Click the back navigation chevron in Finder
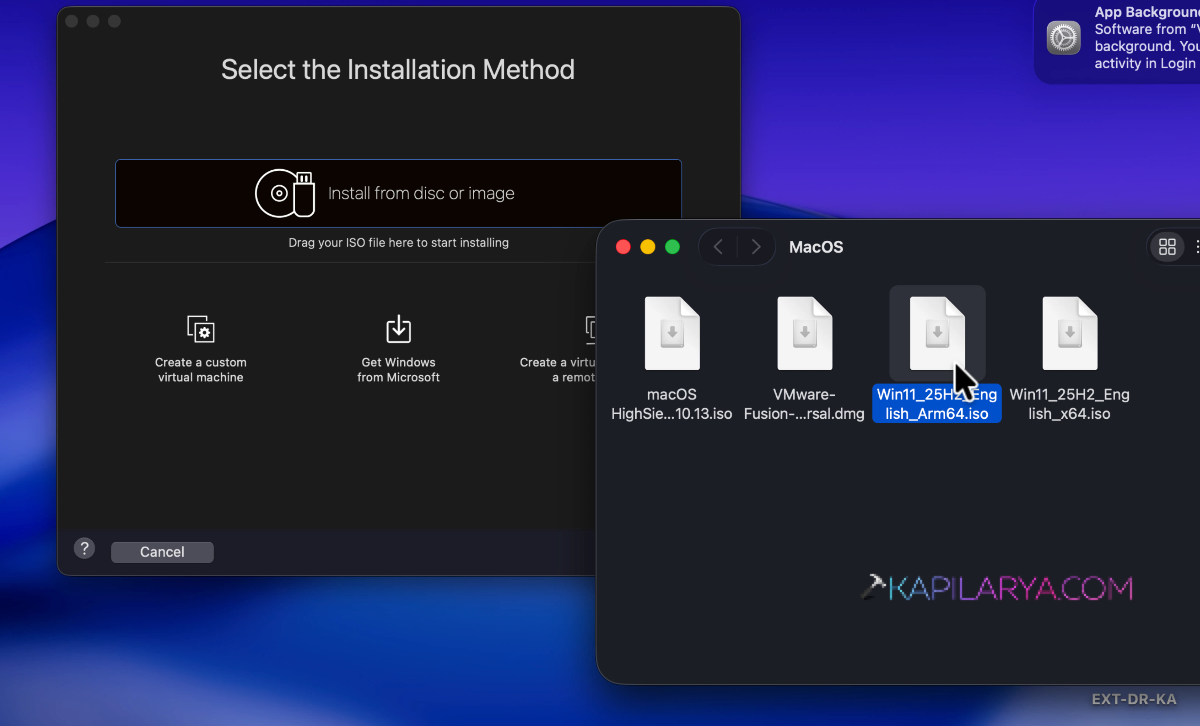The image size is (1200, 726). coord(718,246)
